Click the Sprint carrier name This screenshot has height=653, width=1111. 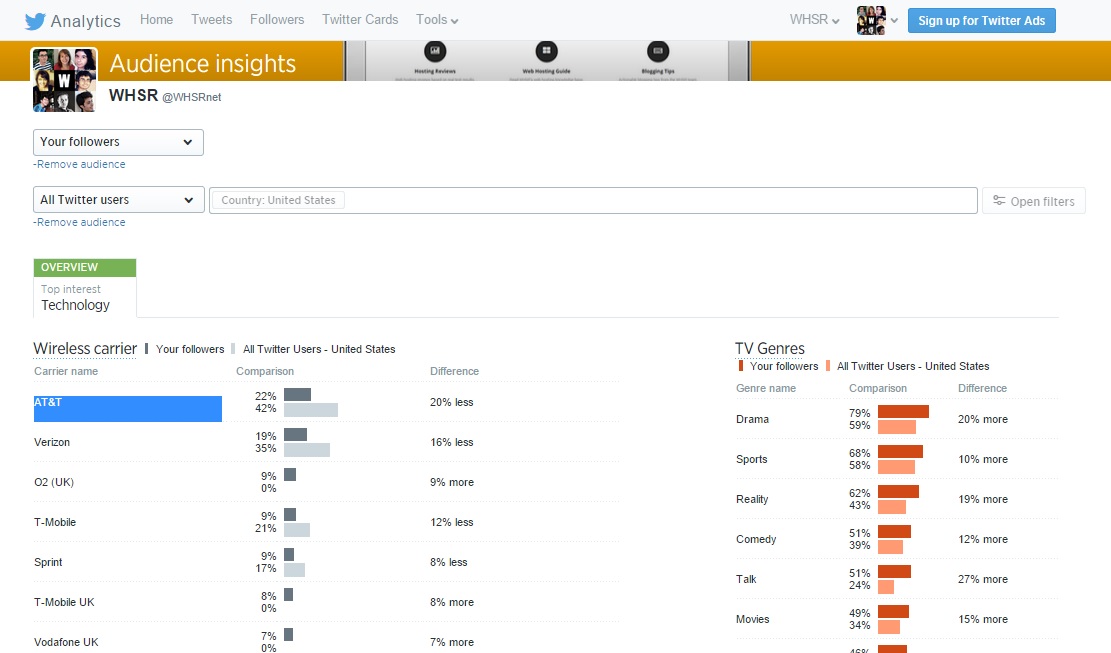48,562
